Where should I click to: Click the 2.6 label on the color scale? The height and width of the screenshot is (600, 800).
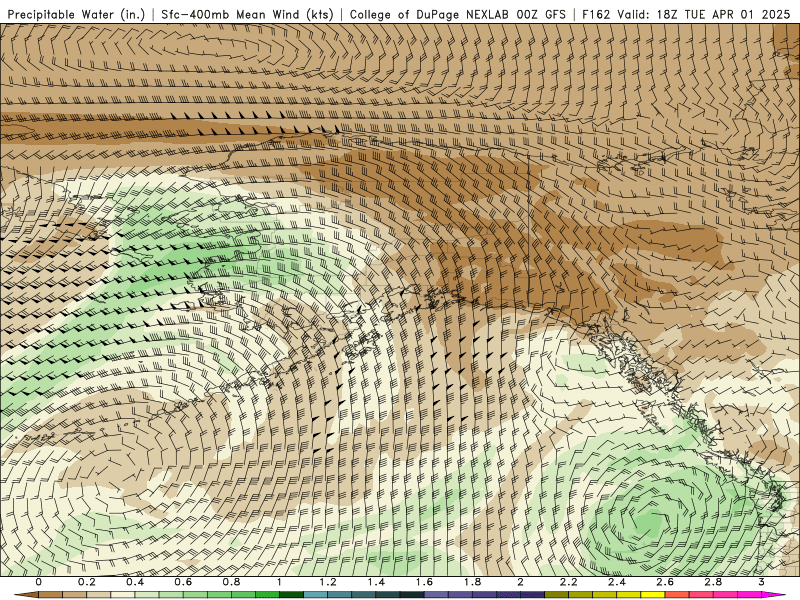[665, 582]
